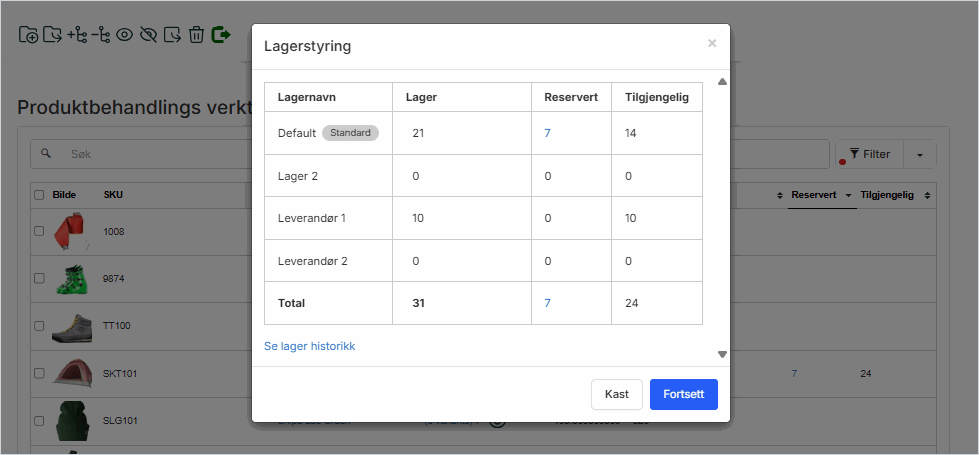Click the crossed-out eye hide icon
979x455 pixels.
coord(149,34)
